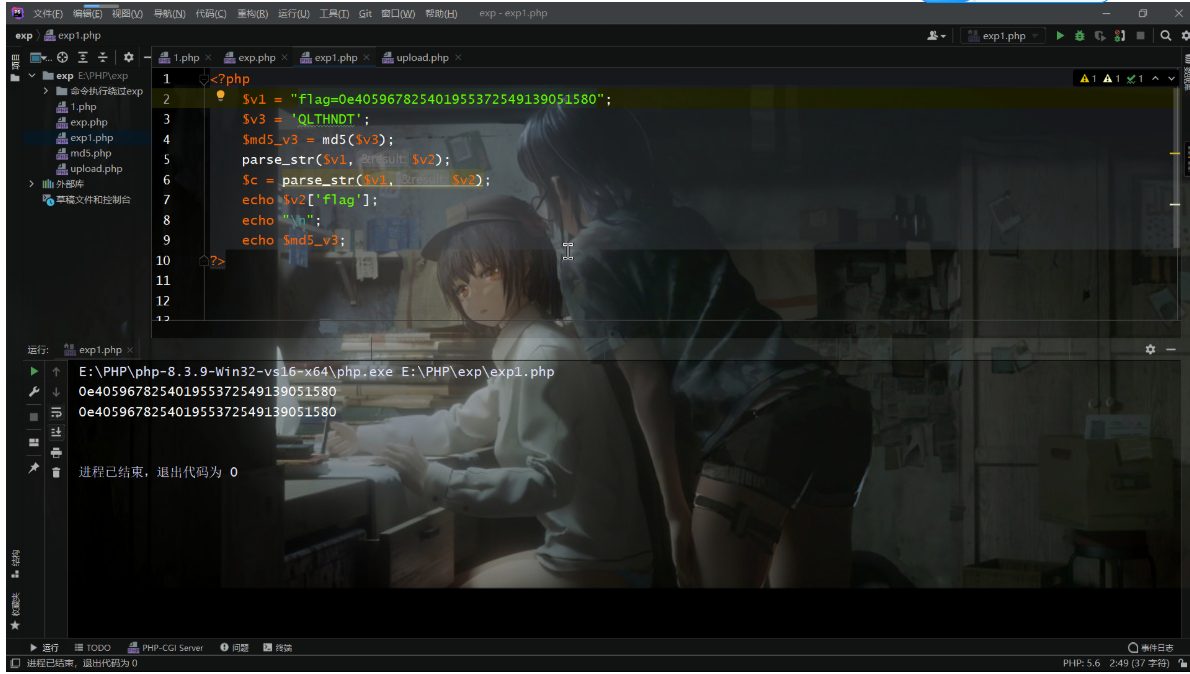Open the Git menu
The height and width of the screenshot is (674, 1190).
pos(365,14)
